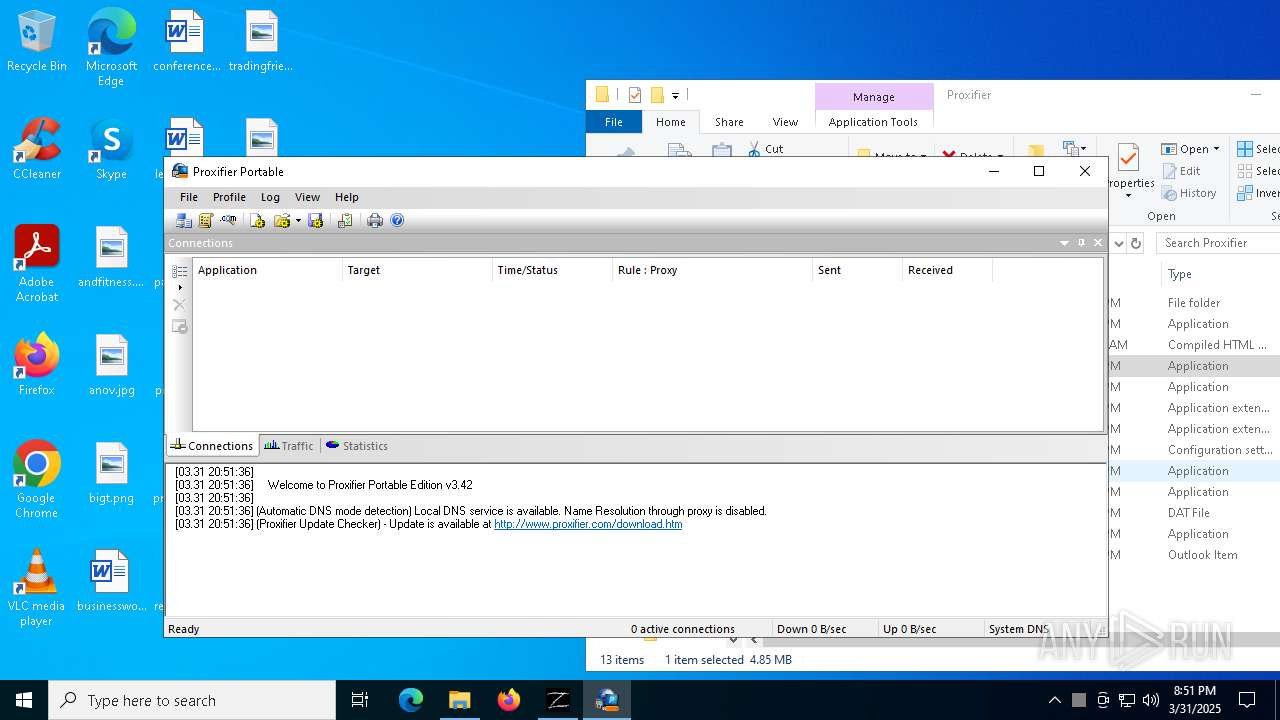Open Proxification Rules toolbar icon
Image resolution: width=1280 pixels, height=720 pixels.
point(206,220)
